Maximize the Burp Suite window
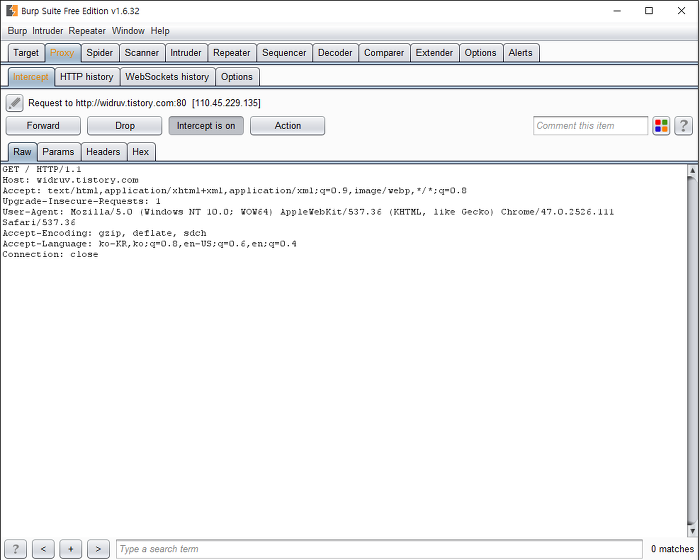Viewport: 700px width, 560px height. (649, 11)
